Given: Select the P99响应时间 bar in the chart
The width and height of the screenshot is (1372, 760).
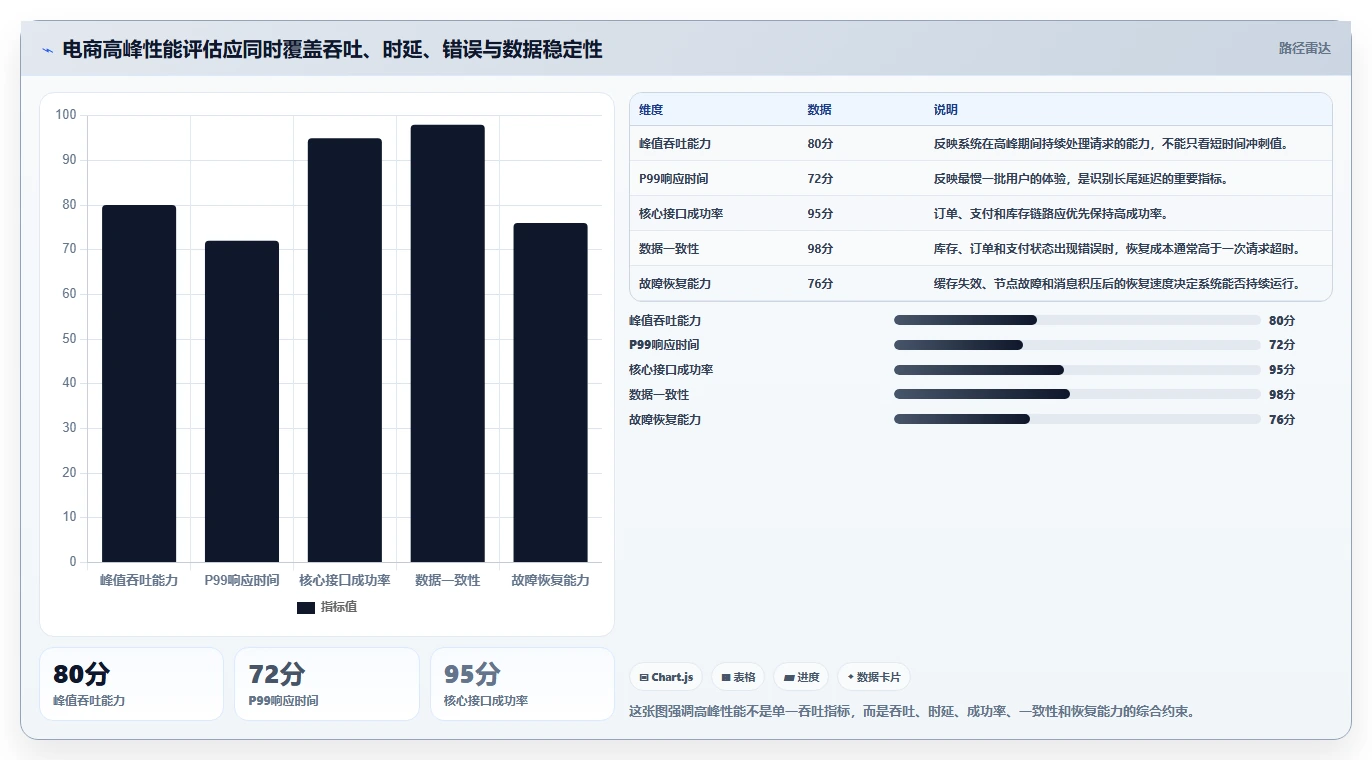Looking at the screenshot, I should coord(242,401).
